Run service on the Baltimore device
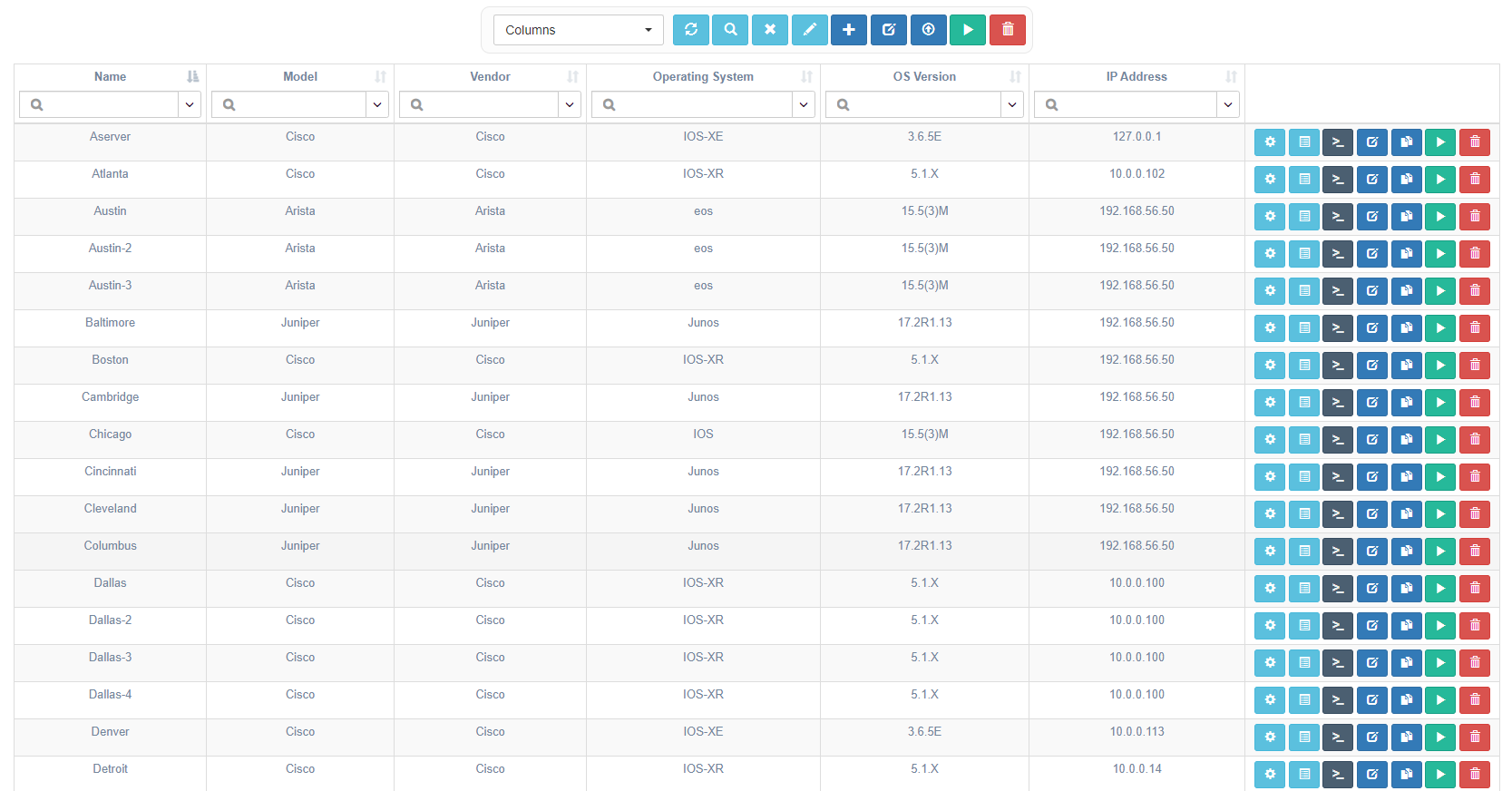 pyautogui.click(x=1440, y=328)
